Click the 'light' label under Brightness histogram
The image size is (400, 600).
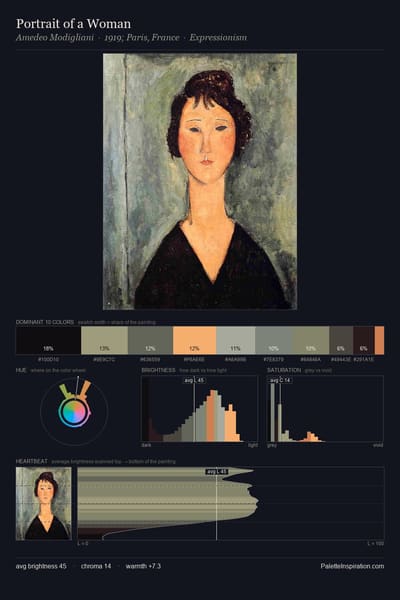coord(253,445)
